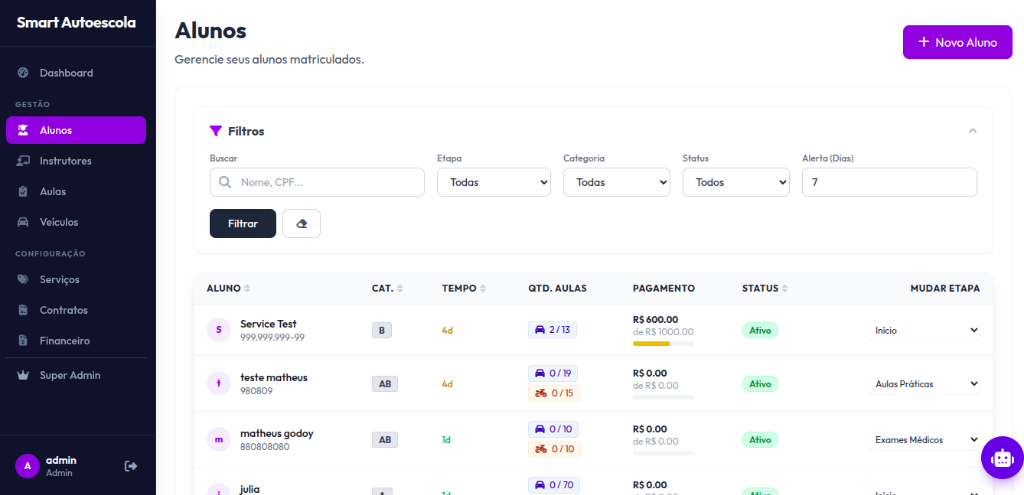Open the Categoria filter dropdown
The height and width of the screenshot is (495, 1024).
click(616, 182)
